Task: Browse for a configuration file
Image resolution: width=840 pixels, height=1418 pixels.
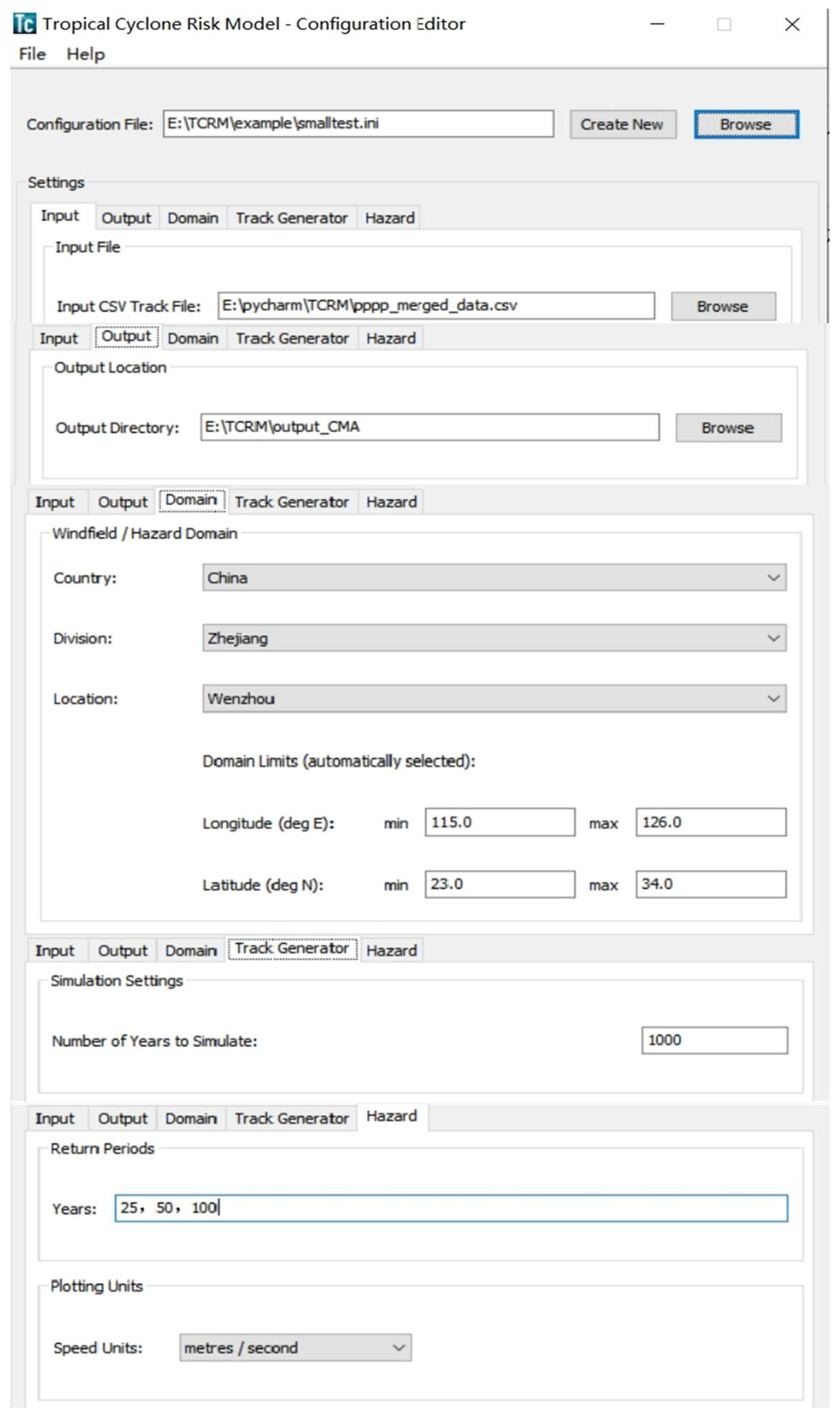Action: tap(747, 124)
